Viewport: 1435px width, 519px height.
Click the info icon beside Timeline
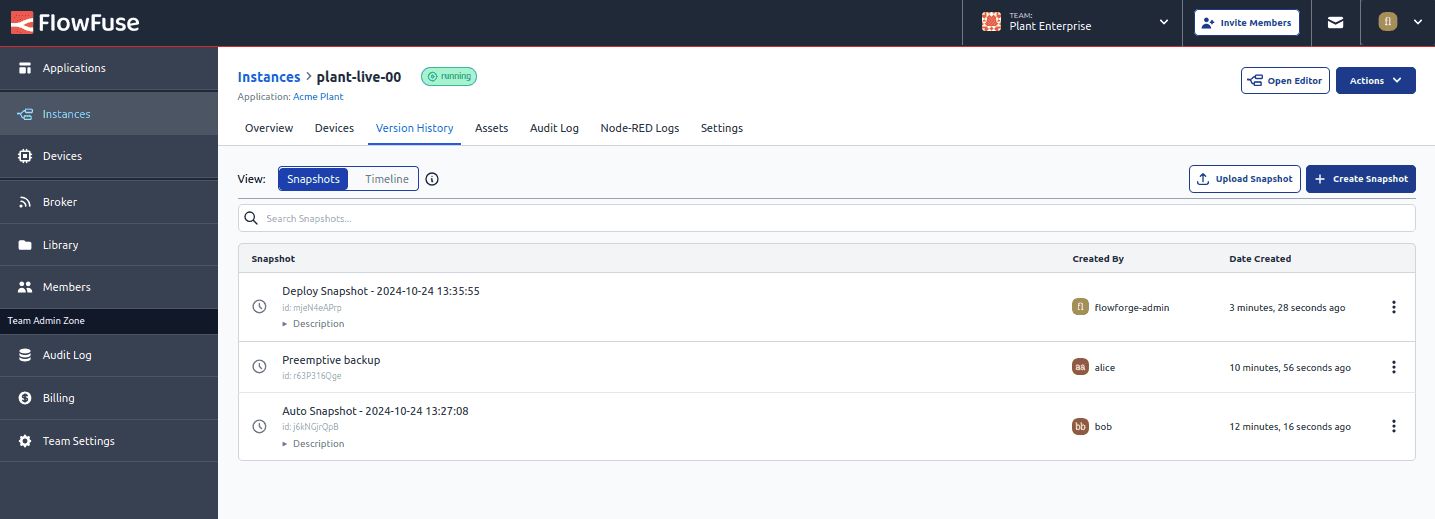click(432, 179)
